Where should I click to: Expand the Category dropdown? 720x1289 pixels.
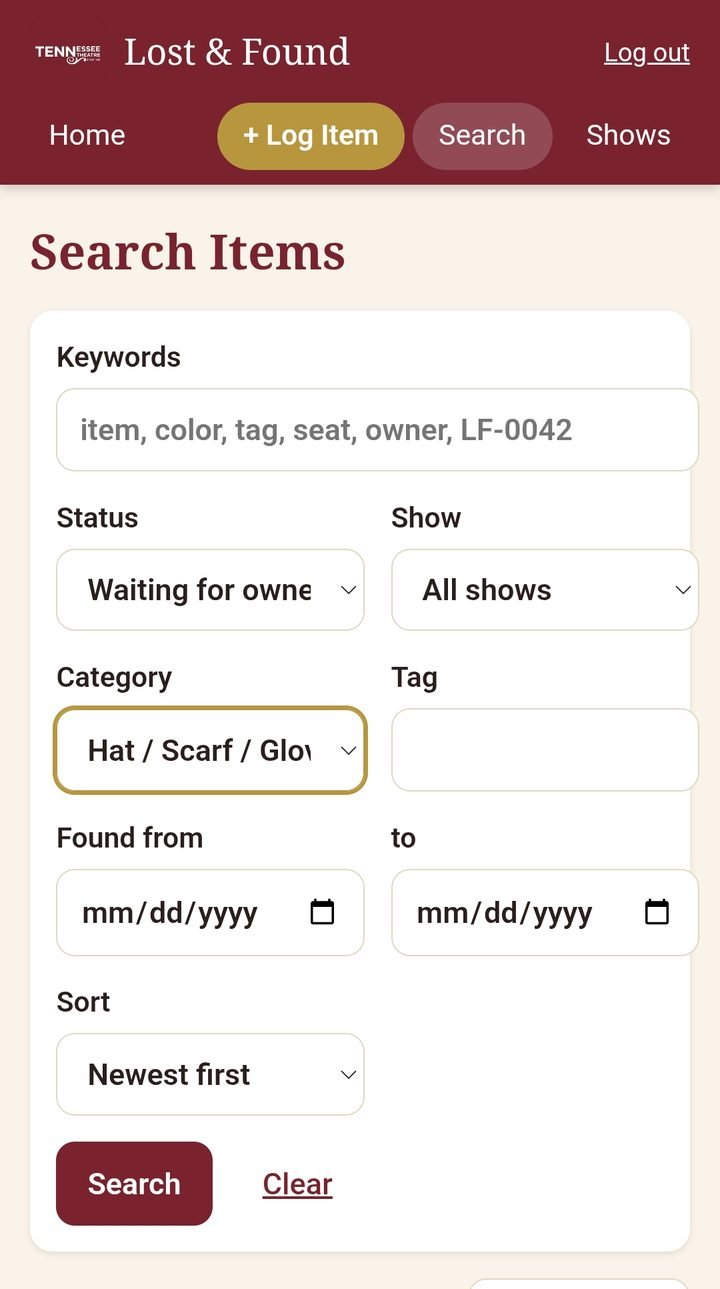210,750
